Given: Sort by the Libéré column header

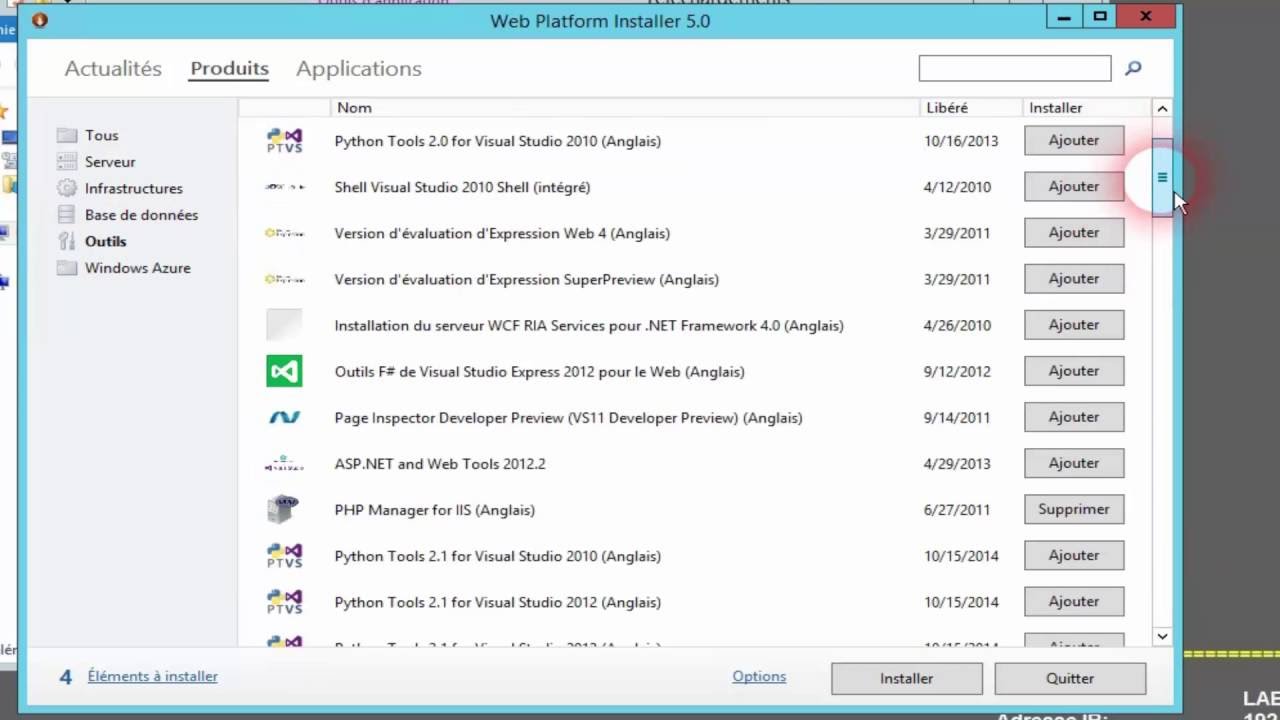Looking at the screenshot, I should pos(969,107).
